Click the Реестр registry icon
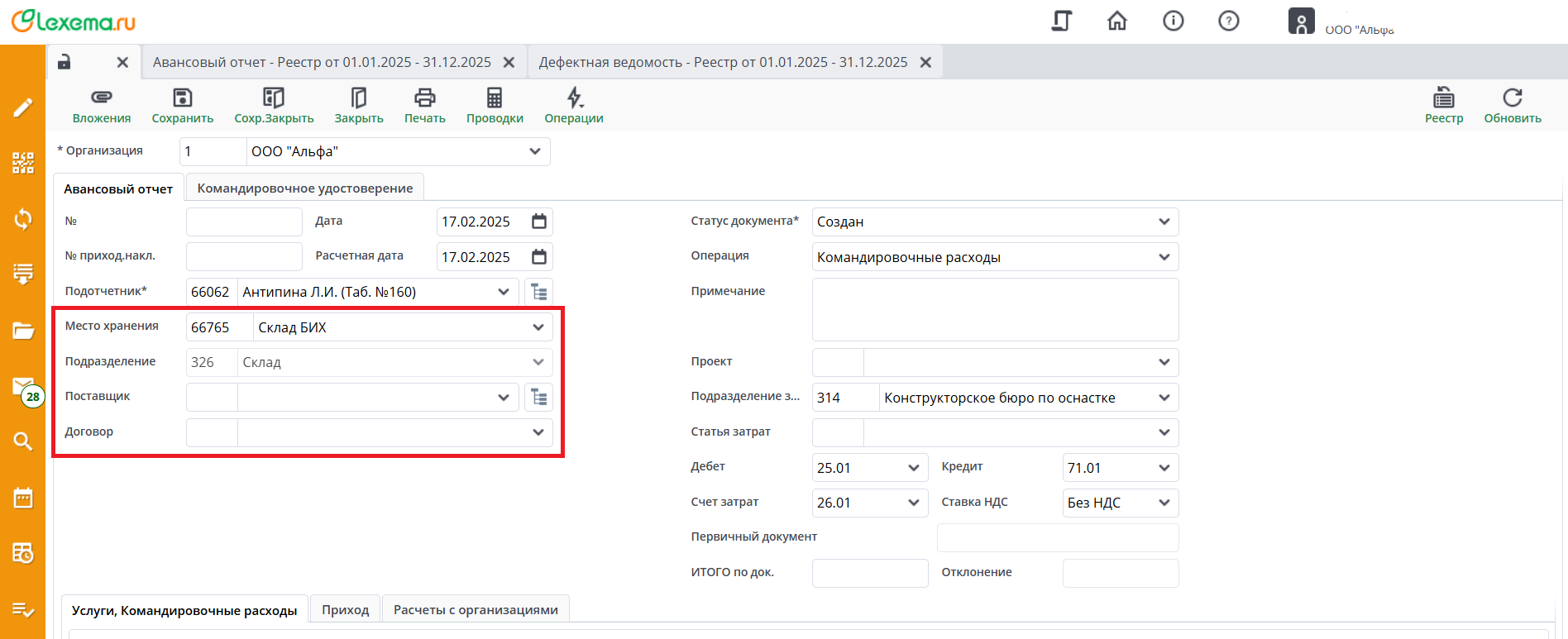The width and height of the screenshot is (1568, 639). [x=1443, y=98]
